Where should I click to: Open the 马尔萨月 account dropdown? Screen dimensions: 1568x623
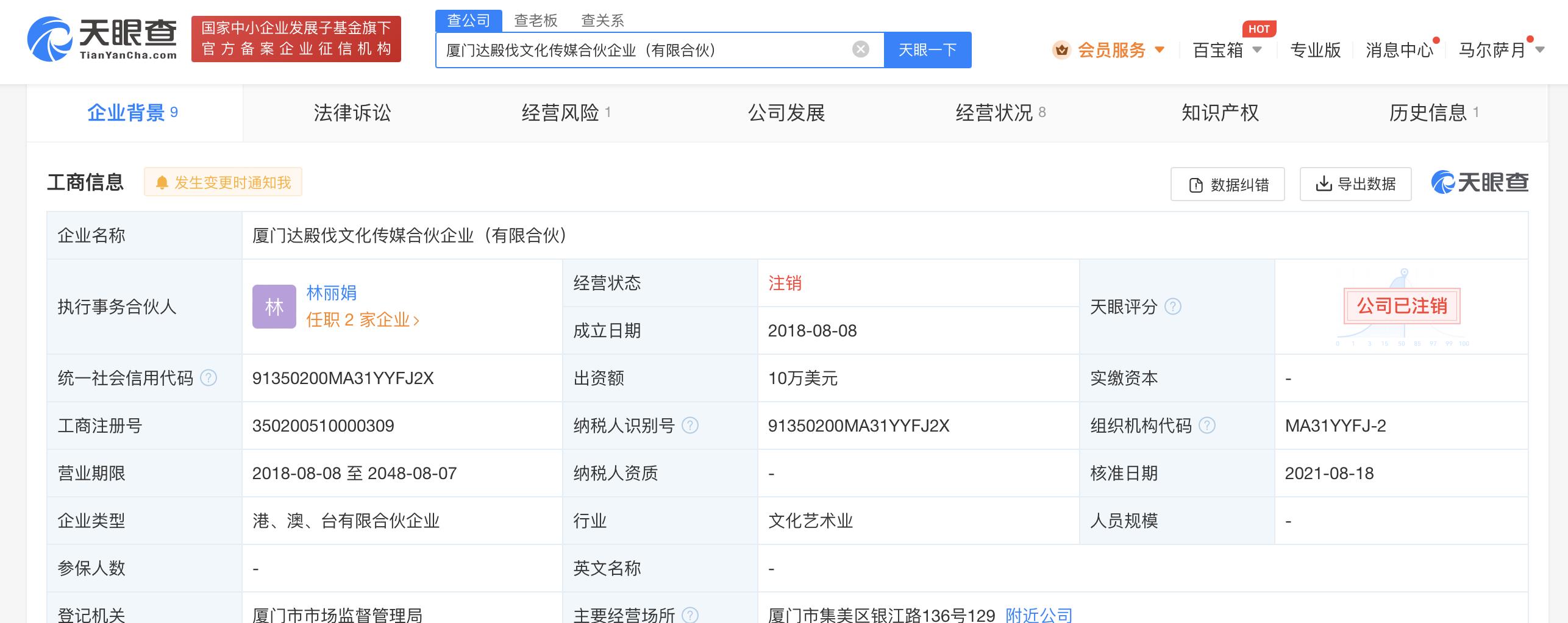[x=1540, y=50]
